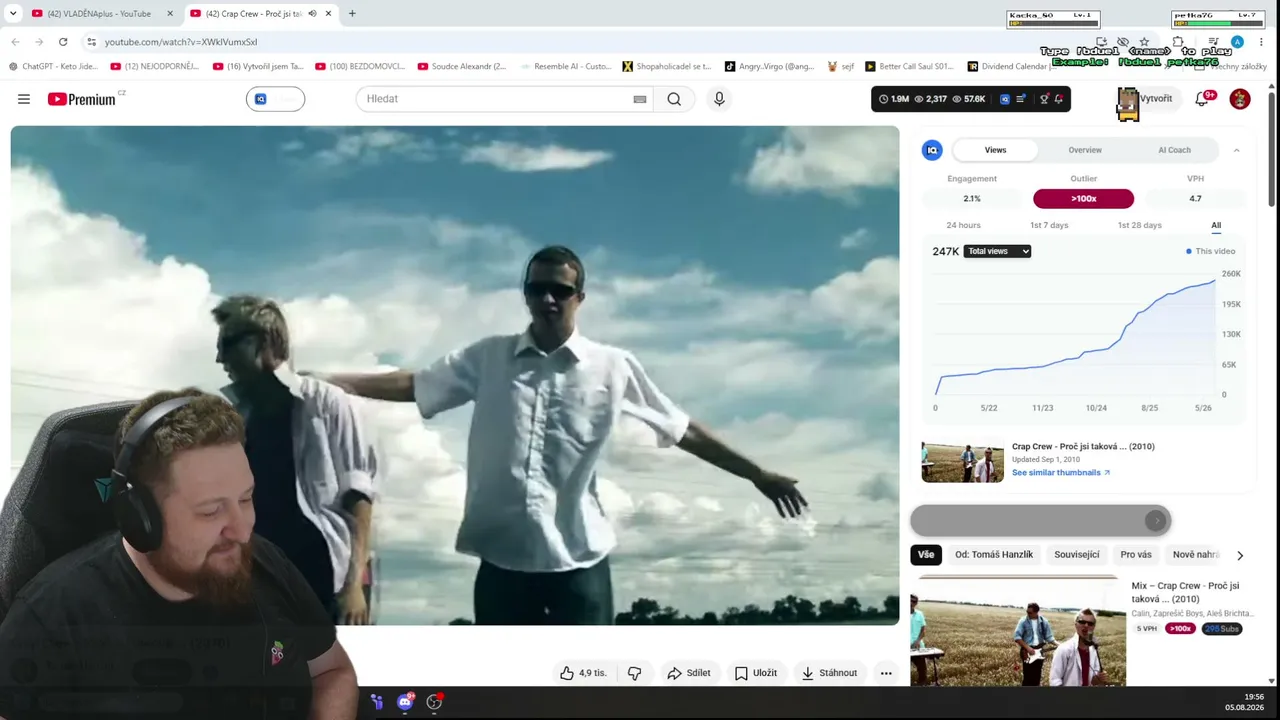The image size is (1280, 720).
Task: Toggle the vidIQ pill button beside the logo
Action: [x=275, y=99]
